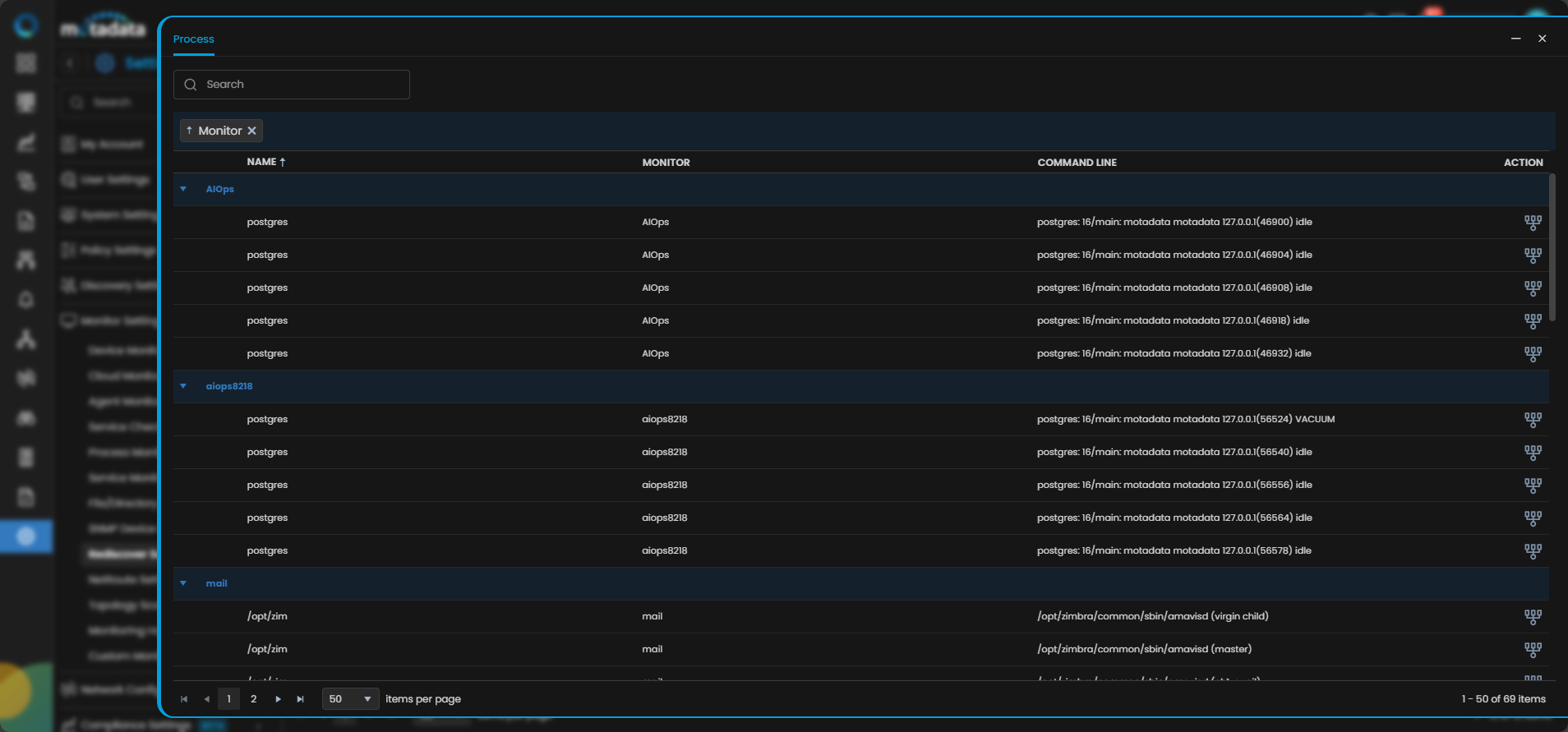Image resolution: width=1568 pixels, height=732 pixels.
Task: Click the AIOps group label
Action: pyautogui.click(x=220, y=189)
